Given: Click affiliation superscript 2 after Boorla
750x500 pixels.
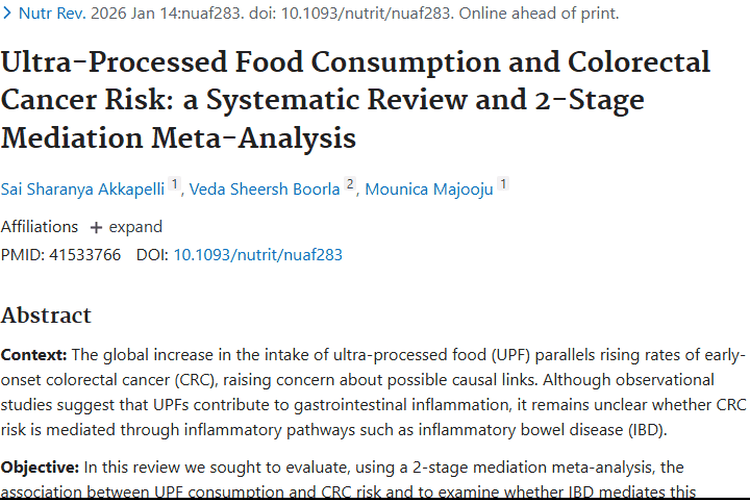Looking at the screenshot, I should [350, 186].
